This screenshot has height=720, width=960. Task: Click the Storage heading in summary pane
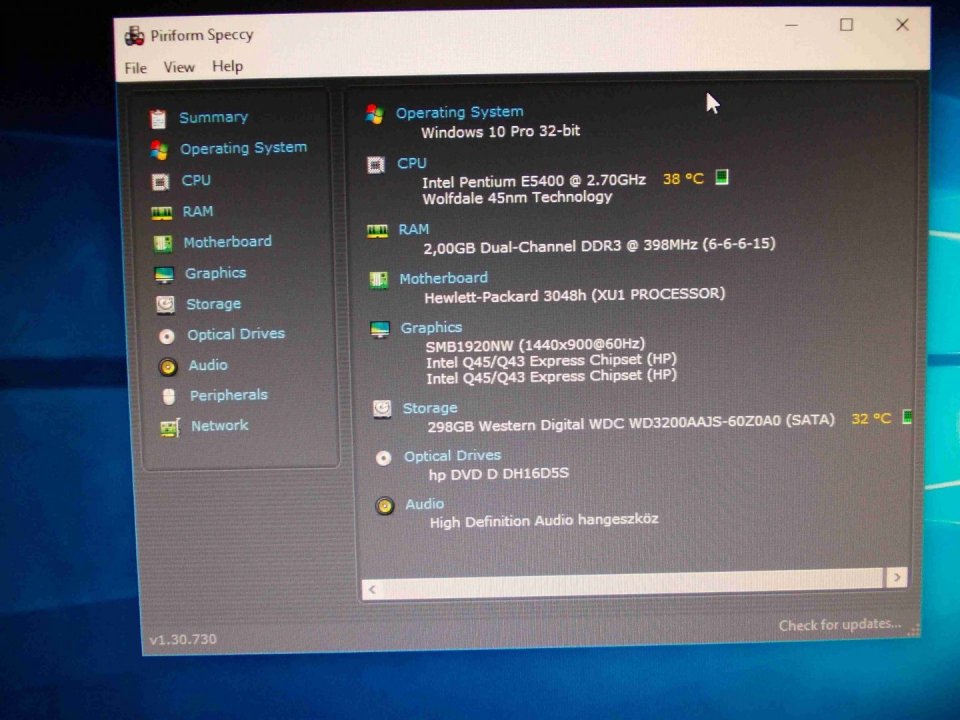click(430, 408)
